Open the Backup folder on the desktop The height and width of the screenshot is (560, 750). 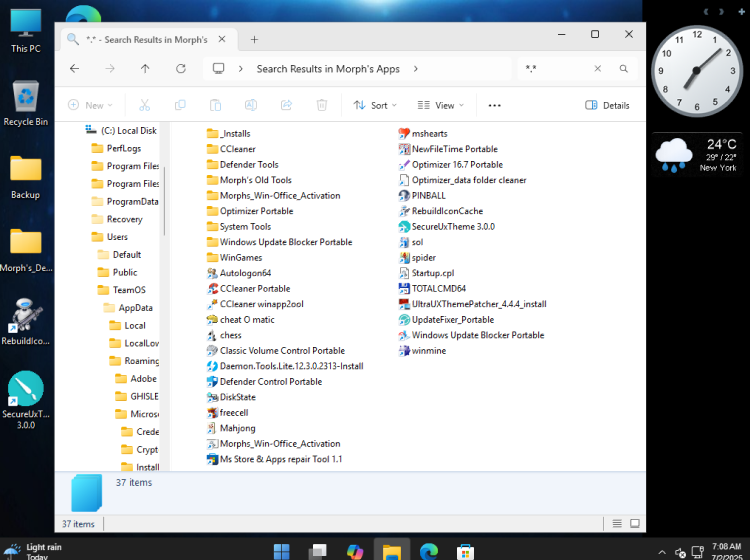point(26,177)
